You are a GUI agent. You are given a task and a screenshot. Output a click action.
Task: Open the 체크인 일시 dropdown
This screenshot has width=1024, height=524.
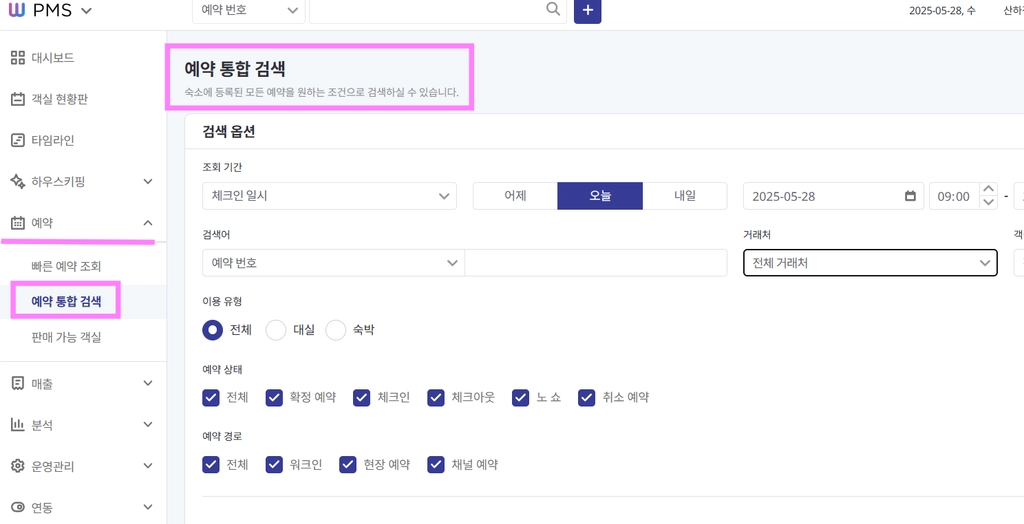tap(330, 196)
